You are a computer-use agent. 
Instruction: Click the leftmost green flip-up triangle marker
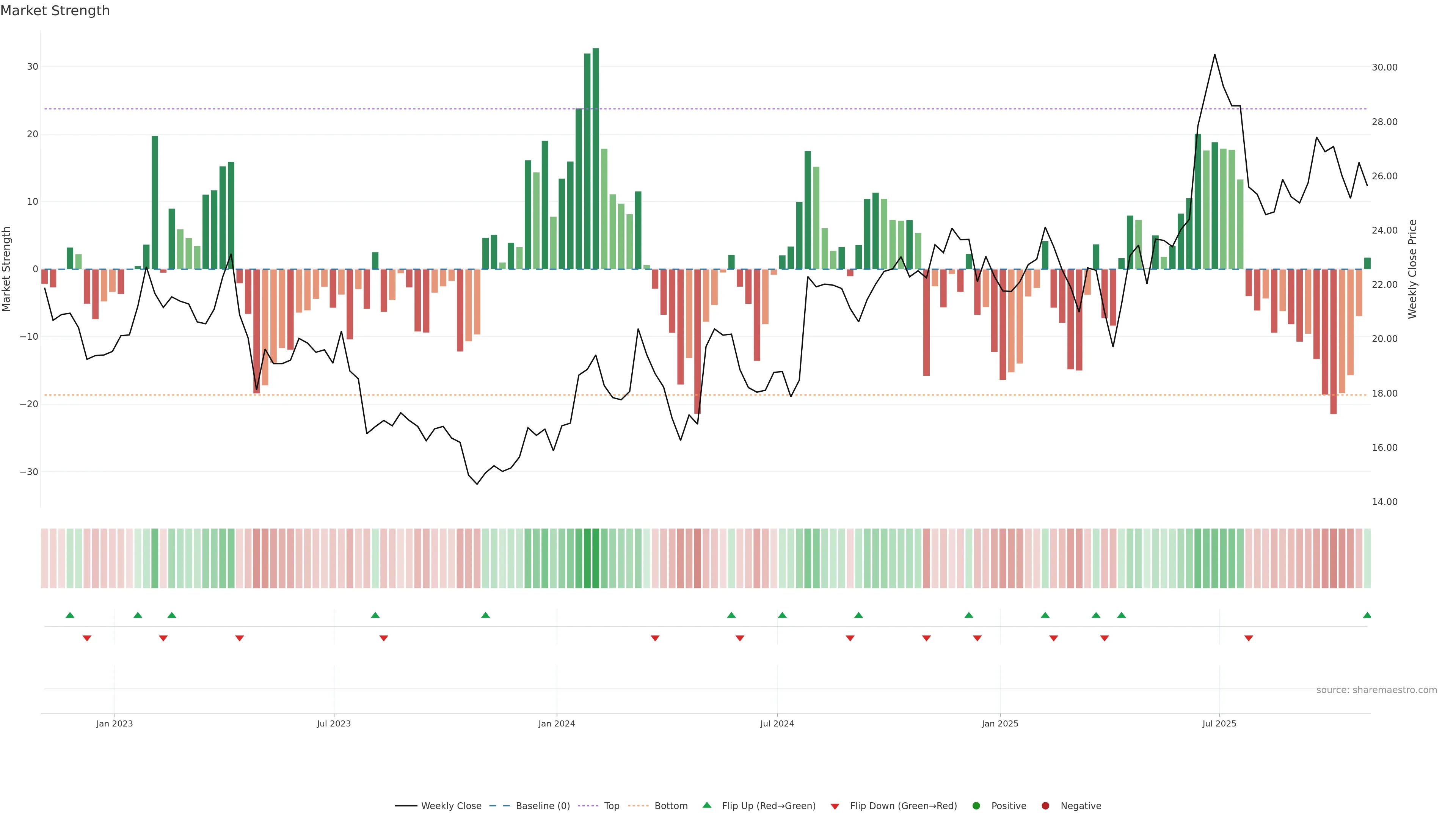coord(70,615)
